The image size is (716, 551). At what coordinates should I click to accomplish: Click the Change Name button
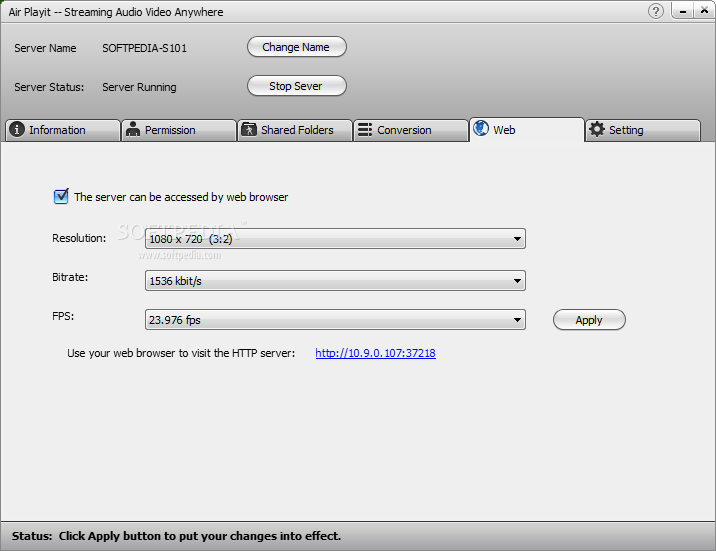pyautogui.click(x=297, y=47)
